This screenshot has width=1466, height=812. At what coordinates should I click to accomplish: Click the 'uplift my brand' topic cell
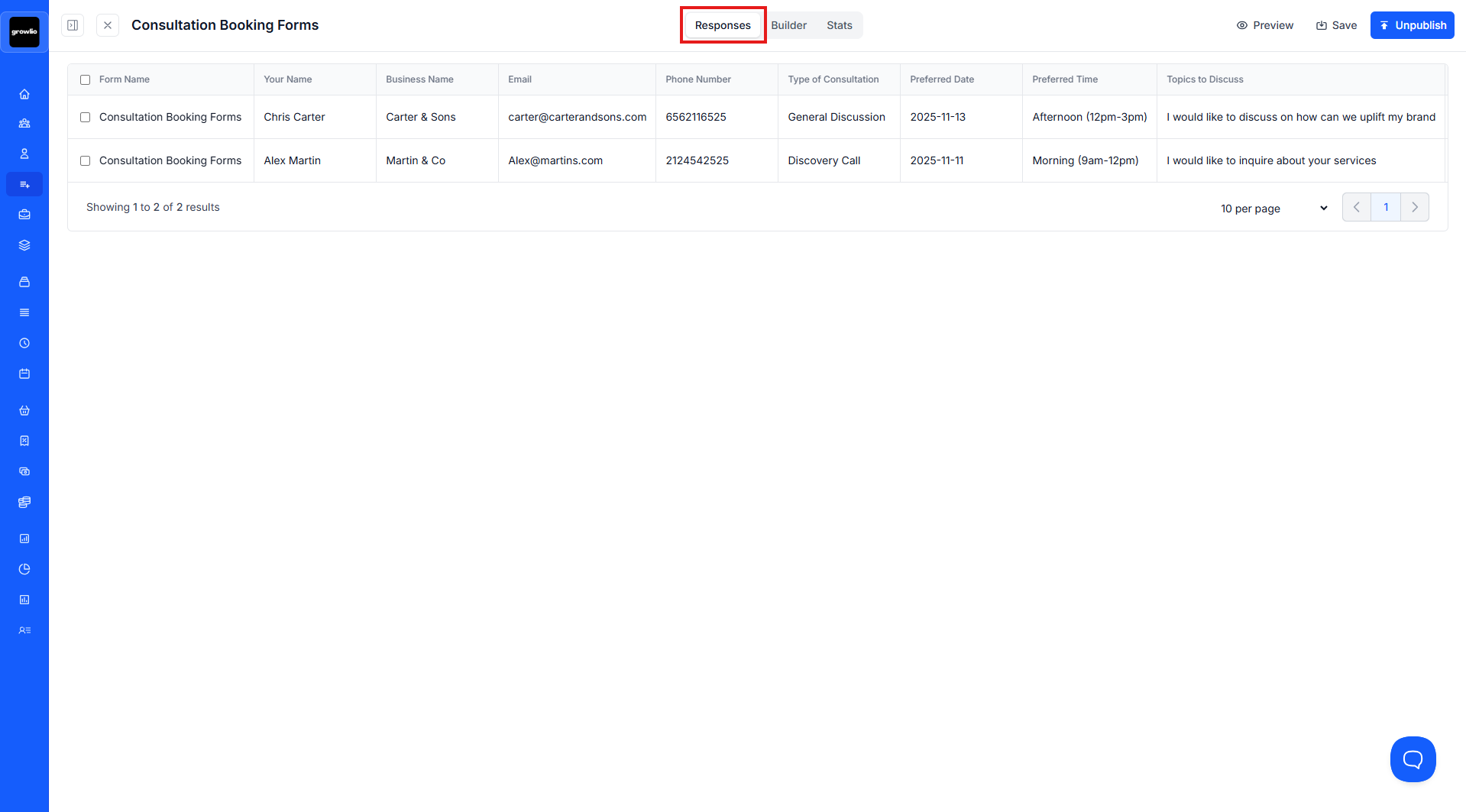(1301, 117)
